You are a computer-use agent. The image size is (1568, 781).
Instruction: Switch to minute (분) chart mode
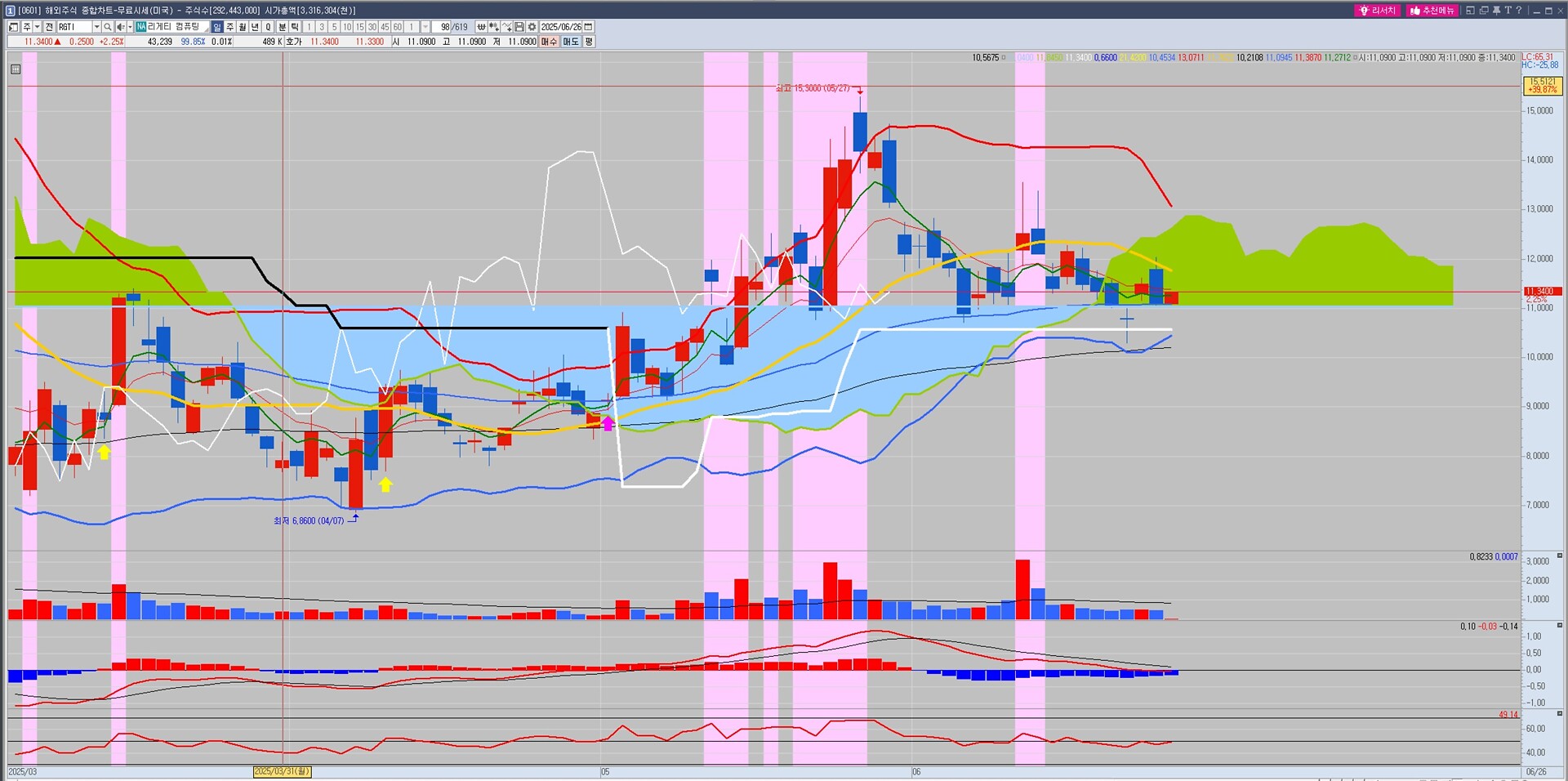(283, 27)
